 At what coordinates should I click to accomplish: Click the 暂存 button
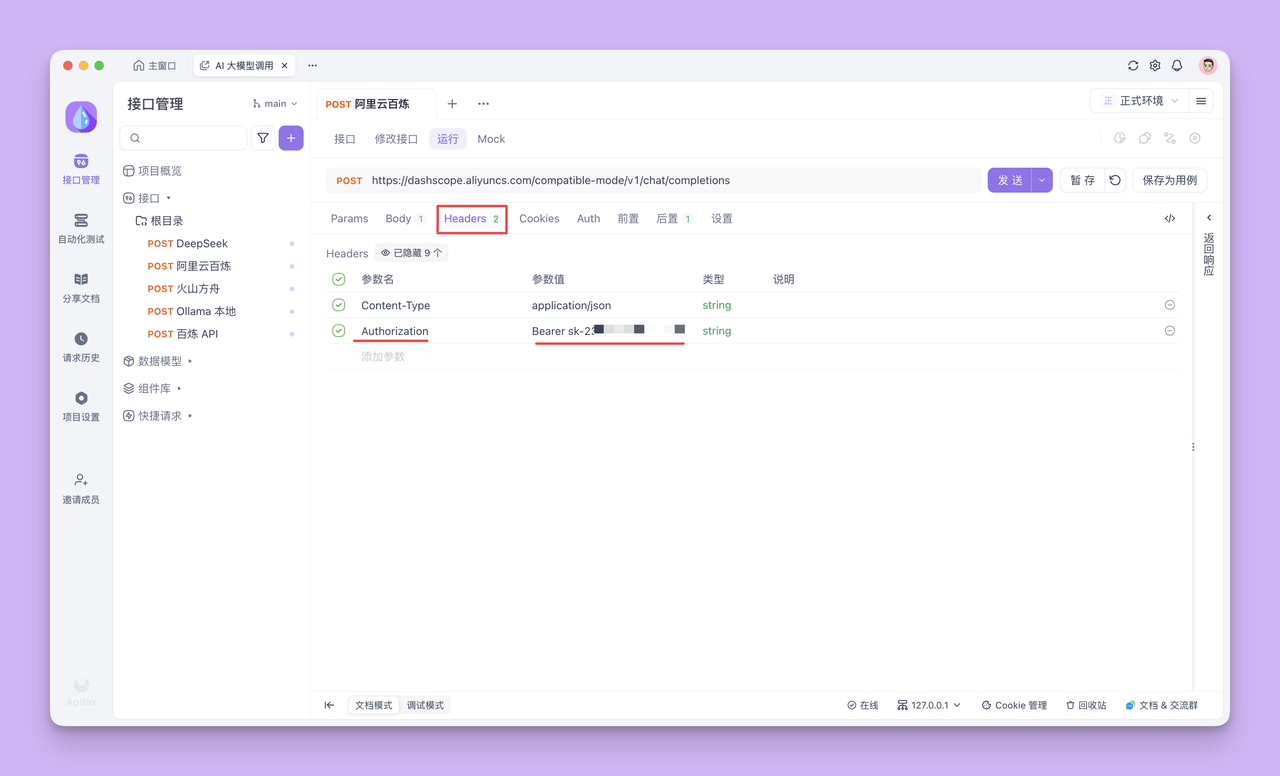(x=1082, y=180)
